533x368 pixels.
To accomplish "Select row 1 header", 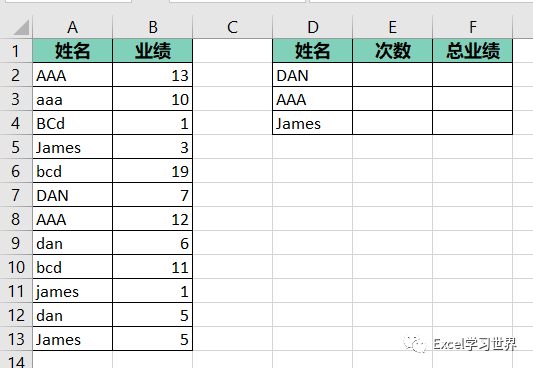I will tap(16, 51).
